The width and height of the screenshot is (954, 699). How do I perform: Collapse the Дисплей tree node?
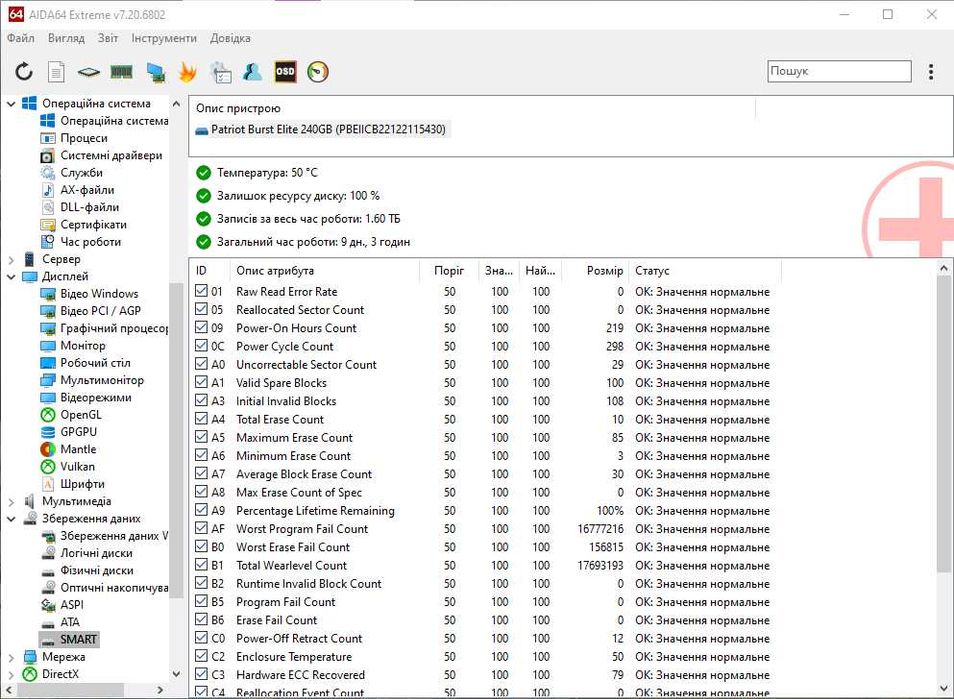coord(11,277)
